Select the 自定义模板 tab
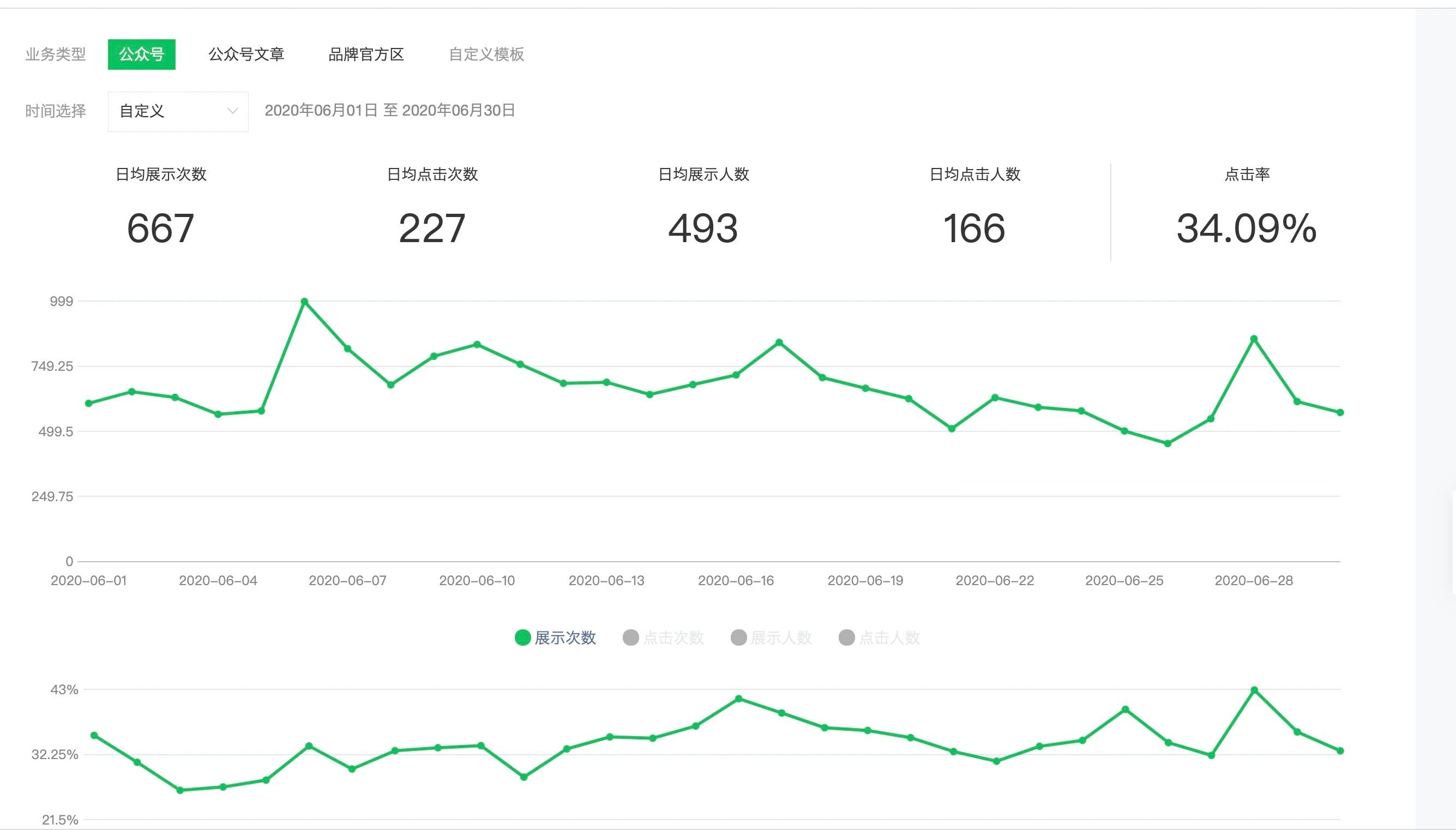Image resolution: width=1456 pixels, height=830 pixels. point(486,54)
